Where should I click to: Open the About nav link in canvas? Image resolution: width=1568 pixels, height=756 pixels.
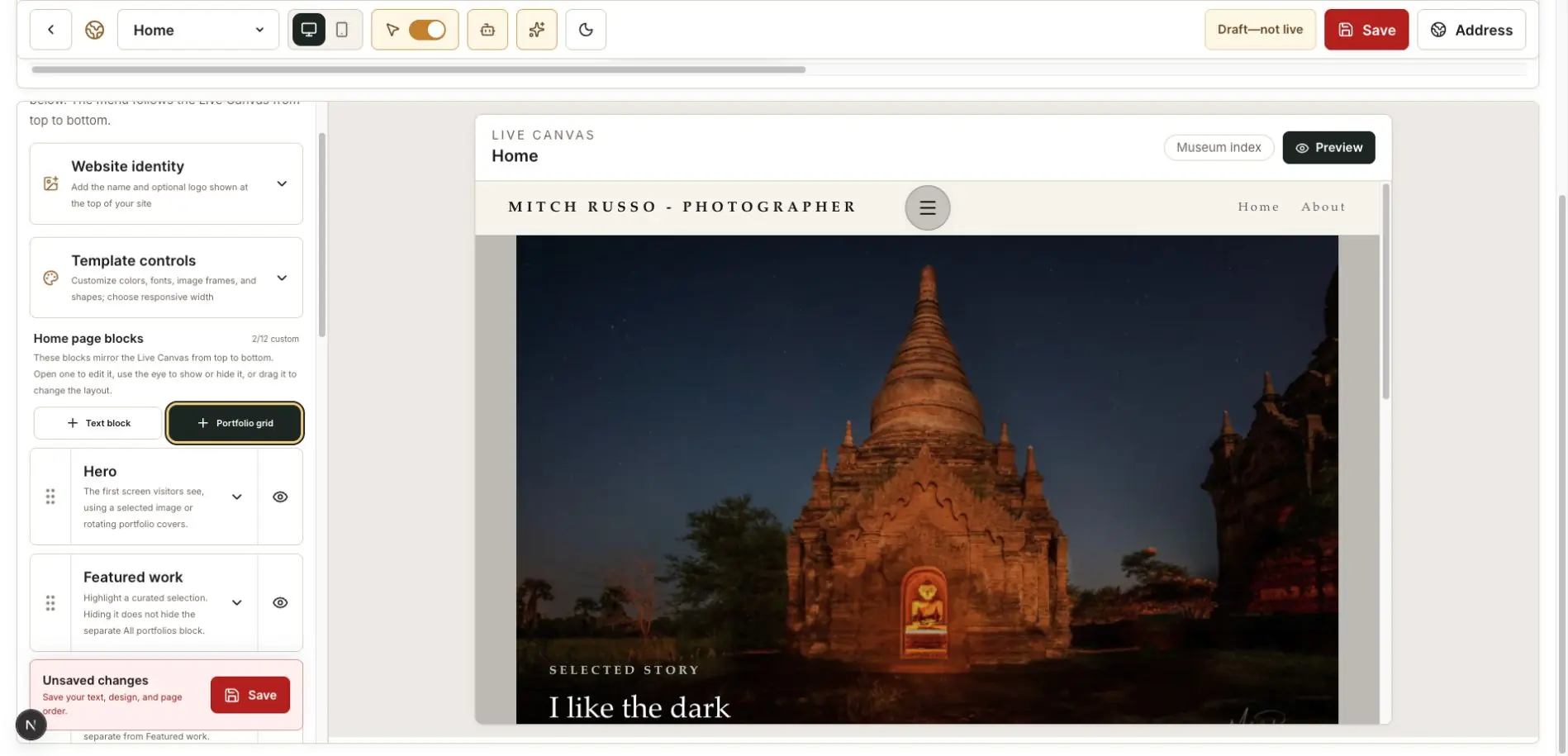click(1323, 207)
